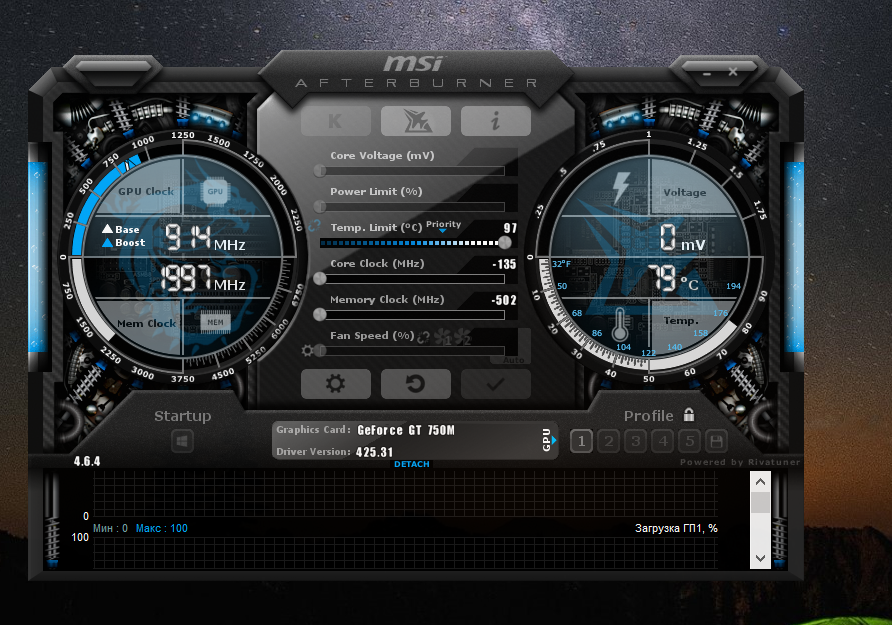The image size is (892, 625).
Task: Select profile slot 1
Action: click(581, 441)
